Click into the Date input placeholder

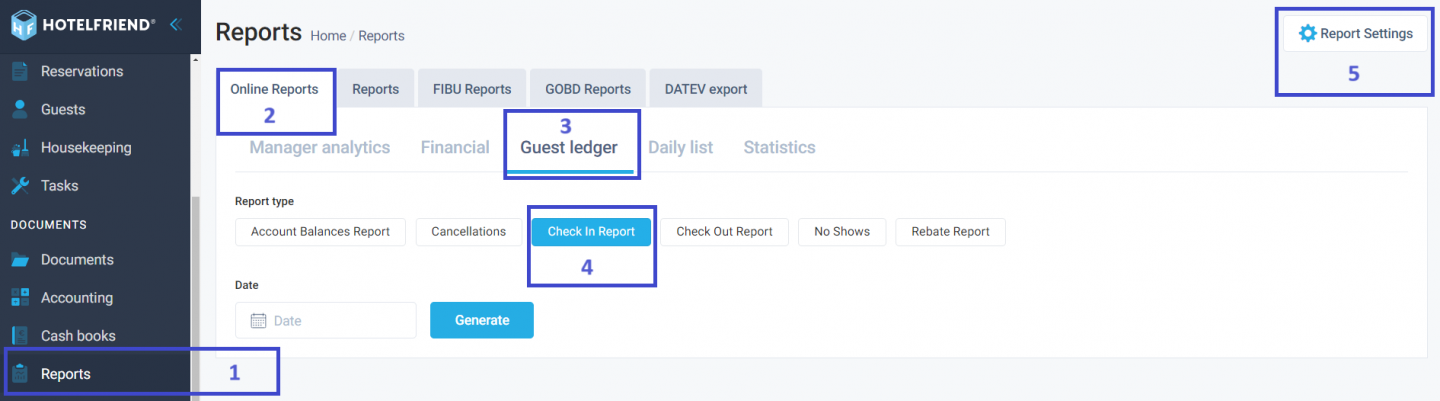[x=288, y=321]
